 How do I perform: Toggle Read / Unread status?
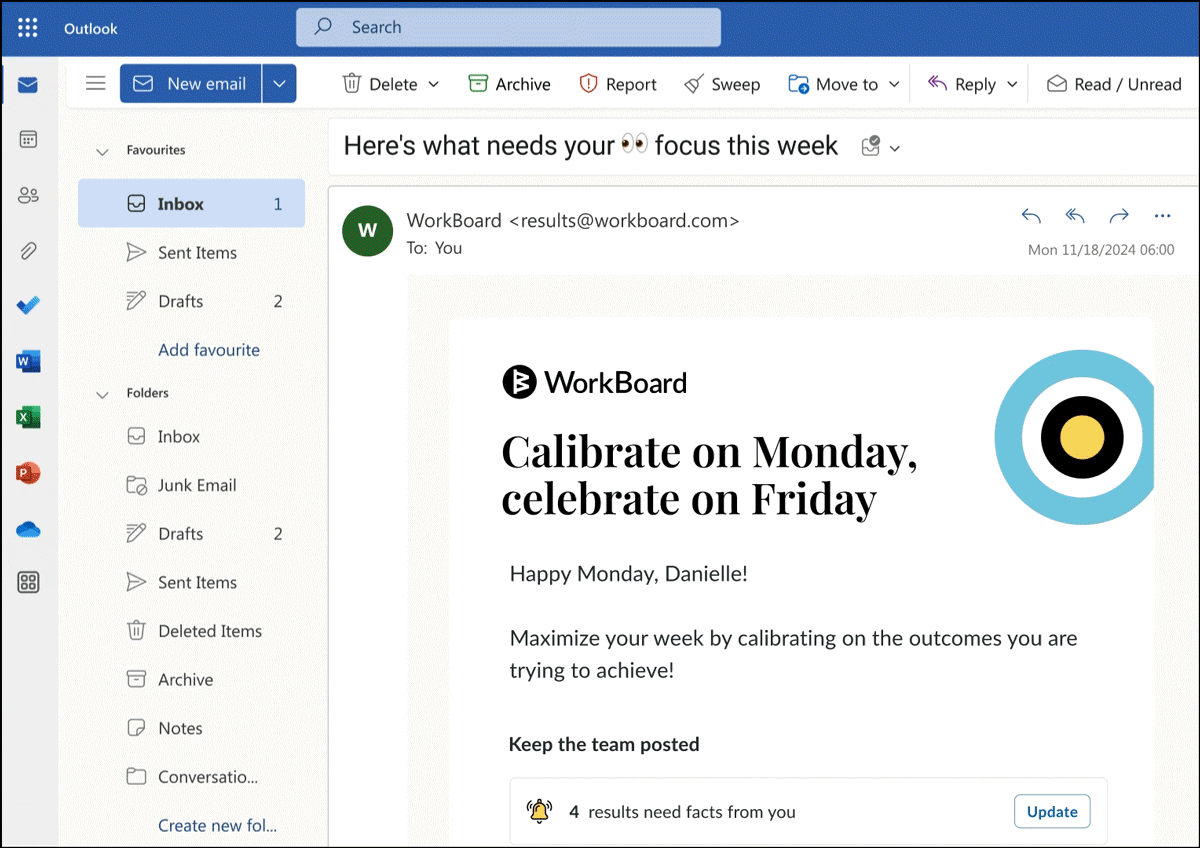click(x=1114, y=84)
